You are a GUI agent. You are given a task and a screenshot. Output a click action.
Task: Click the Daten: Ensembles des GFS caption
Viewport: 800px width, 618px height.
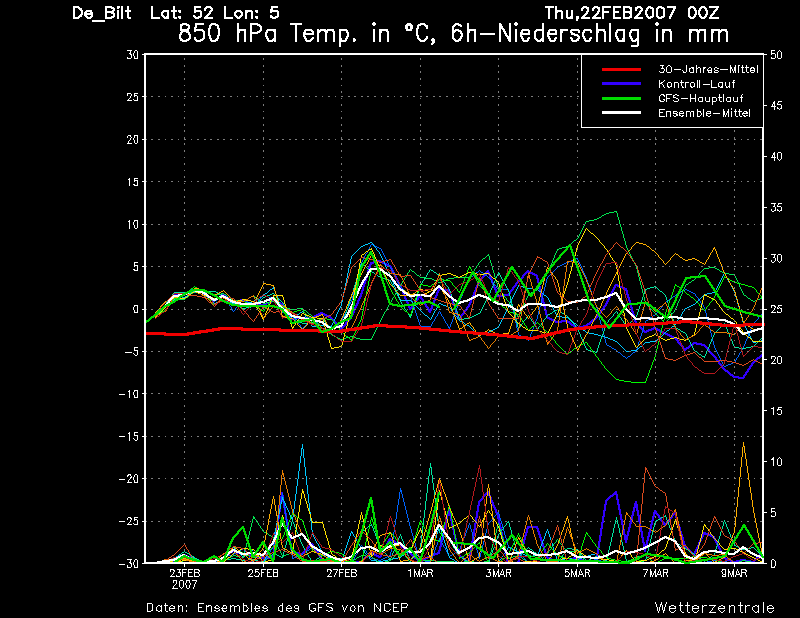[277, 607]
